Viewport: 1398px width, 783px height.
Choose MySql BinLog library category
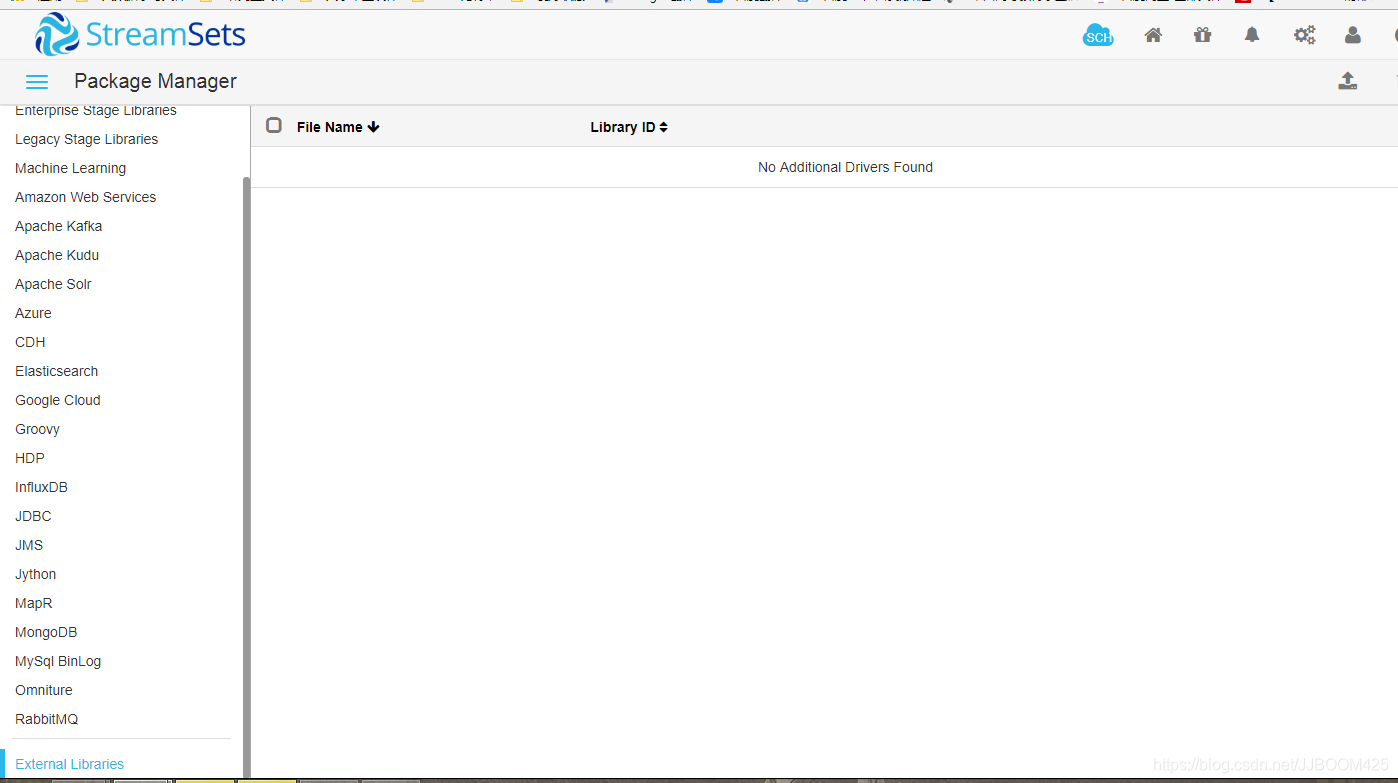click(58, 661)
